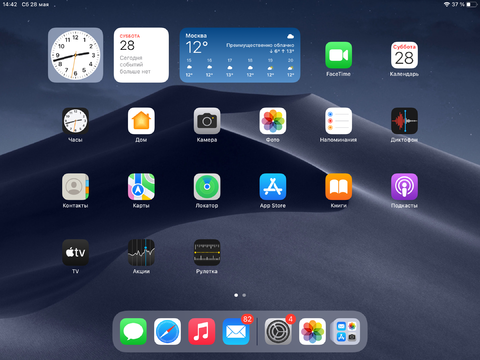Launch the Рулетка measure app

click(207, 252)
